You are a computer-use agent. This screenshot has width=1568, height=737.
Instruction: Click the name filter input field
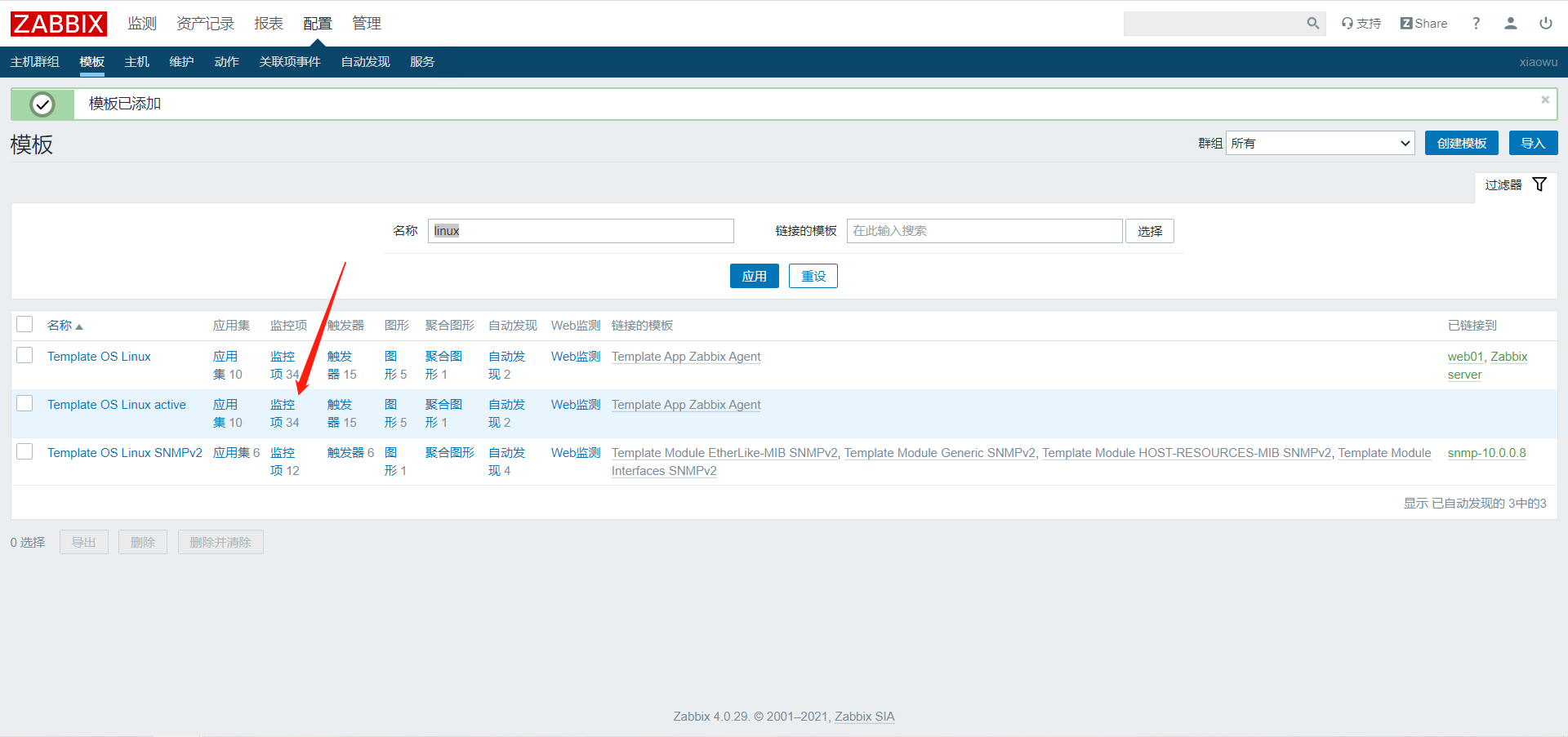click(581, 231)
